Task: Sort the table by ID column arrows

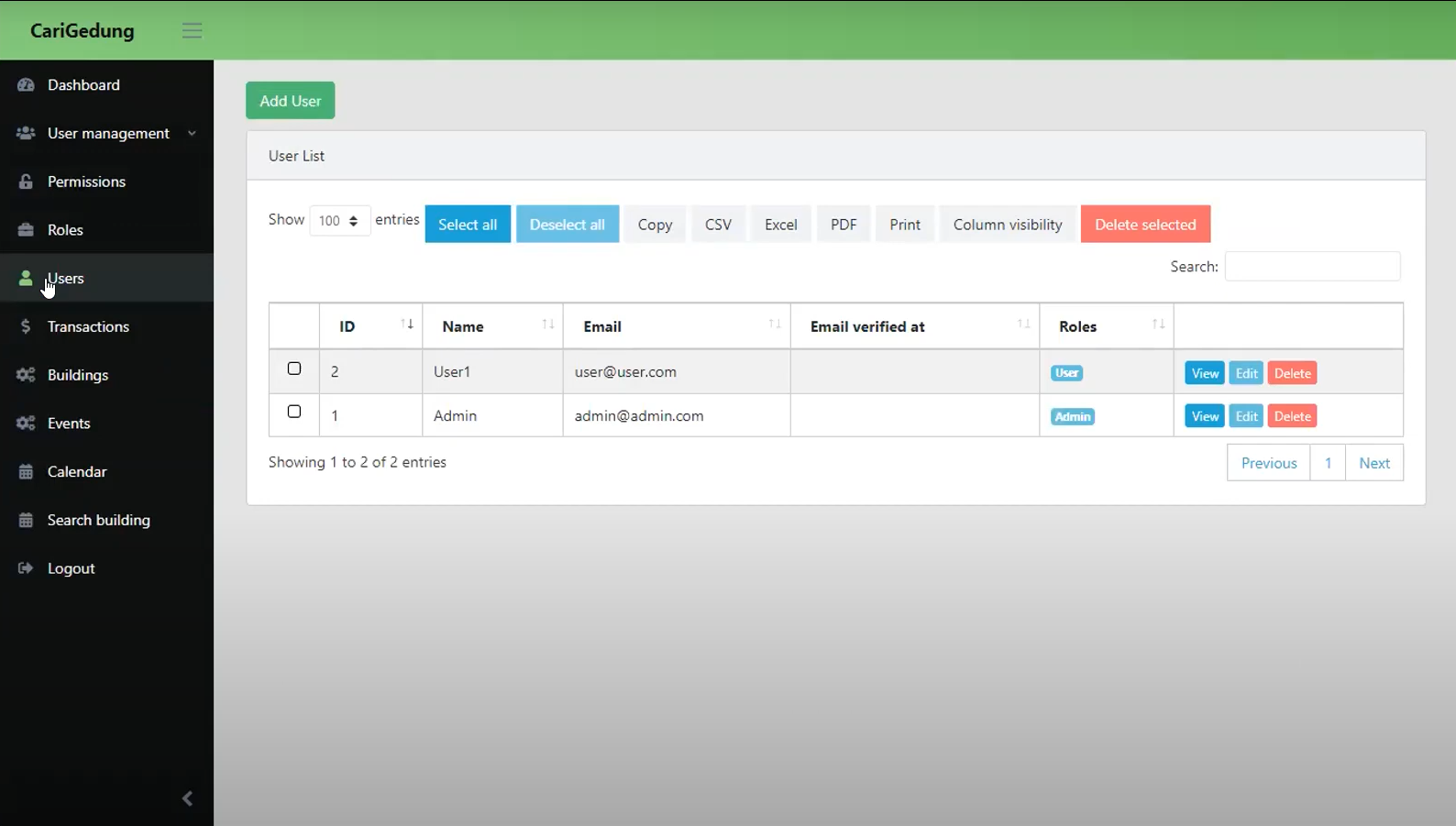Action: pyautogui.click(x=407, y=325)
